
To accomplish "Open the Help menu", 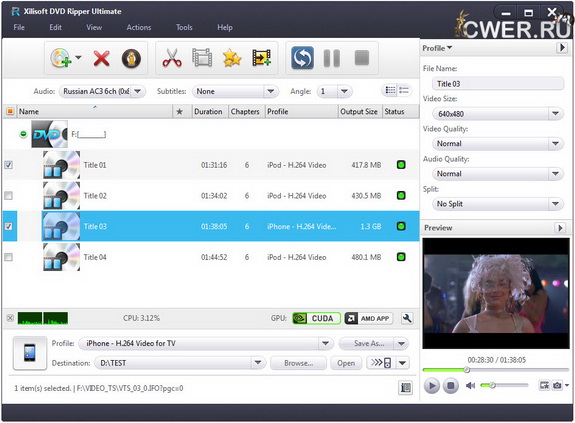I will pyautogui.click(x=225, y=27).
